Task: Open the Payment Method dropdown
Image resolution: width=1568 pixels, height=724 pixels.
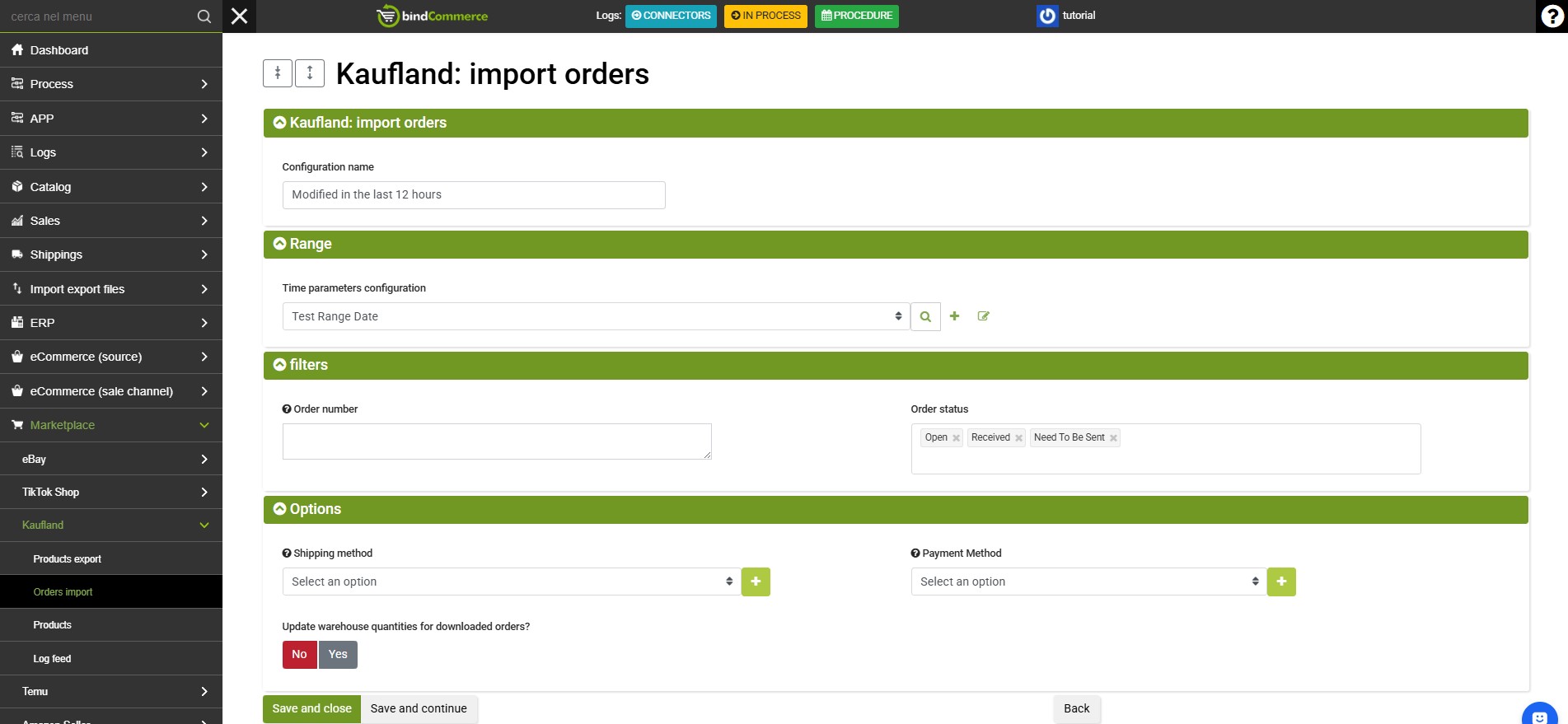Action: tap(1088, 582)
